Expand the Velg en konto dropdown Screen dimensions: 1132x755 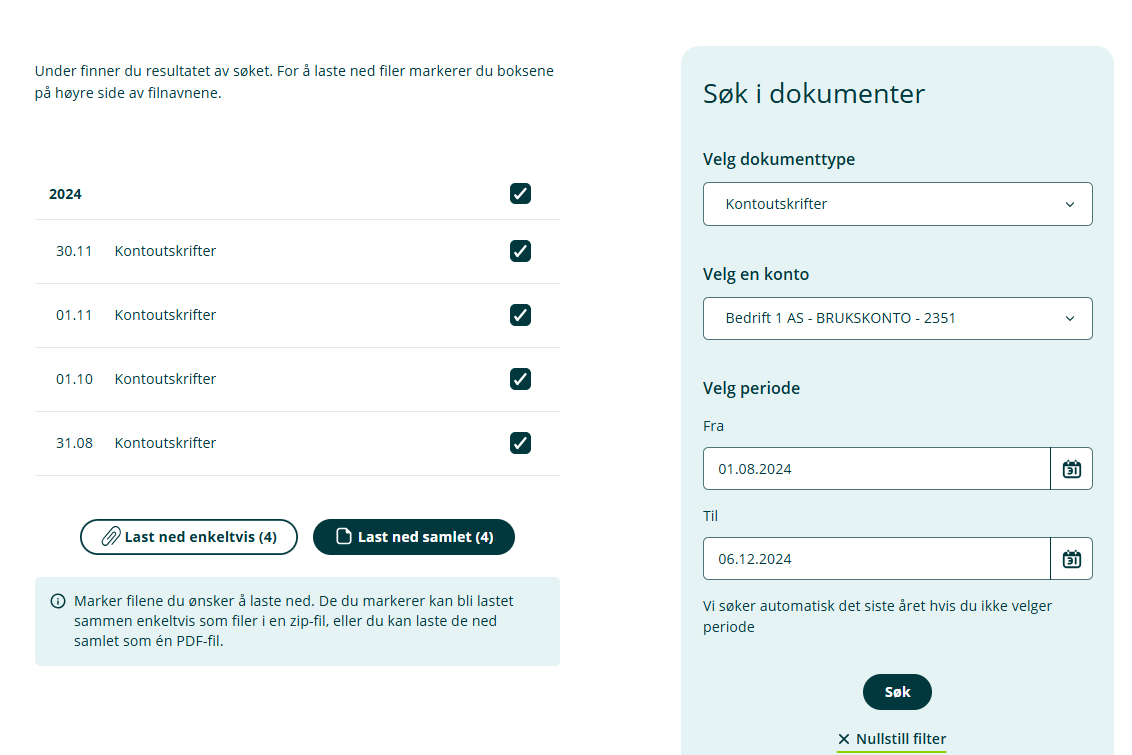click(x=897, y=319)
